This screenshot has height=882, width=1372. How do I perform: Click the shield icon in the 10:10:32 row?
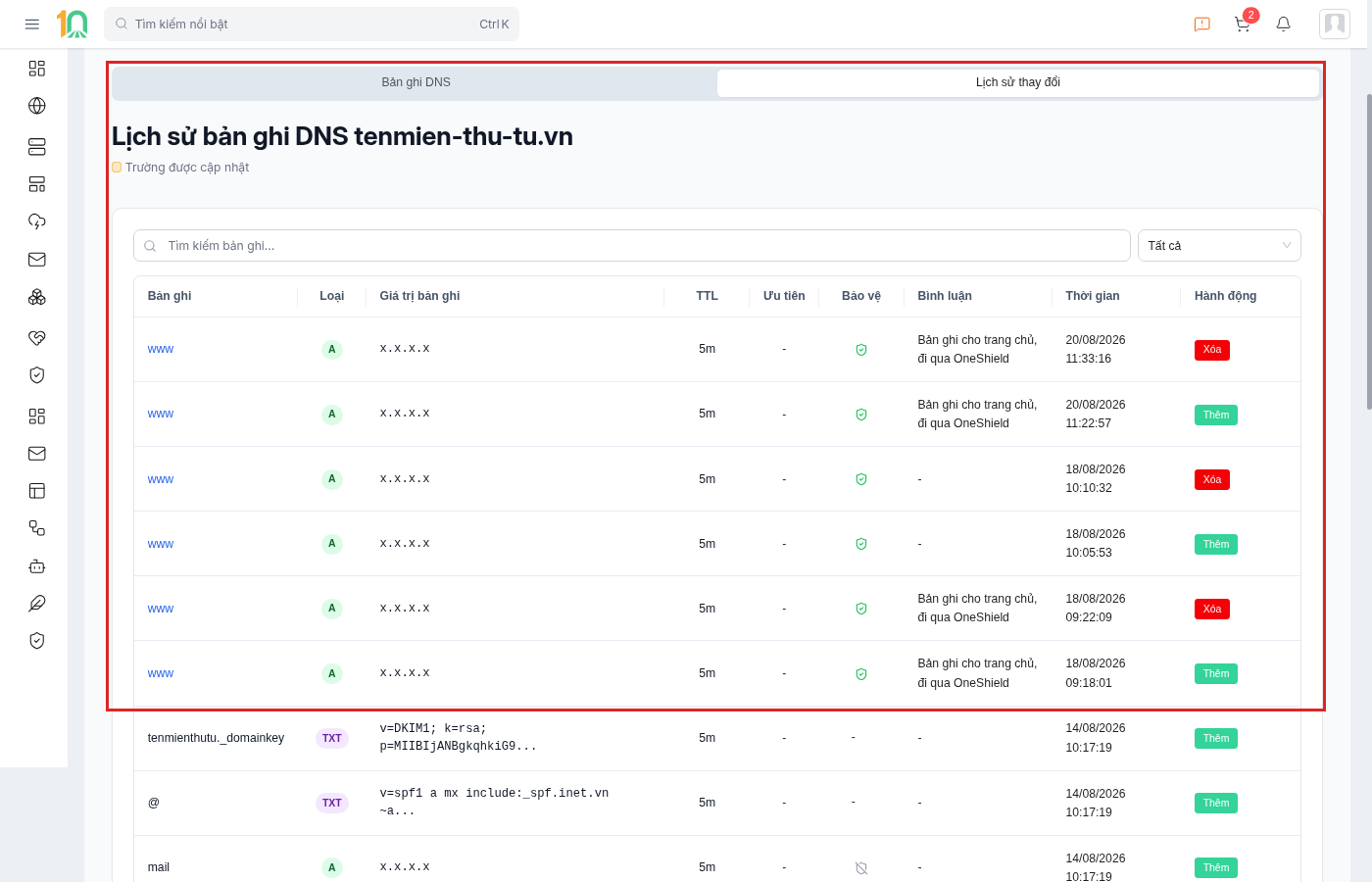pyautogui.click(x=861, y=479)
